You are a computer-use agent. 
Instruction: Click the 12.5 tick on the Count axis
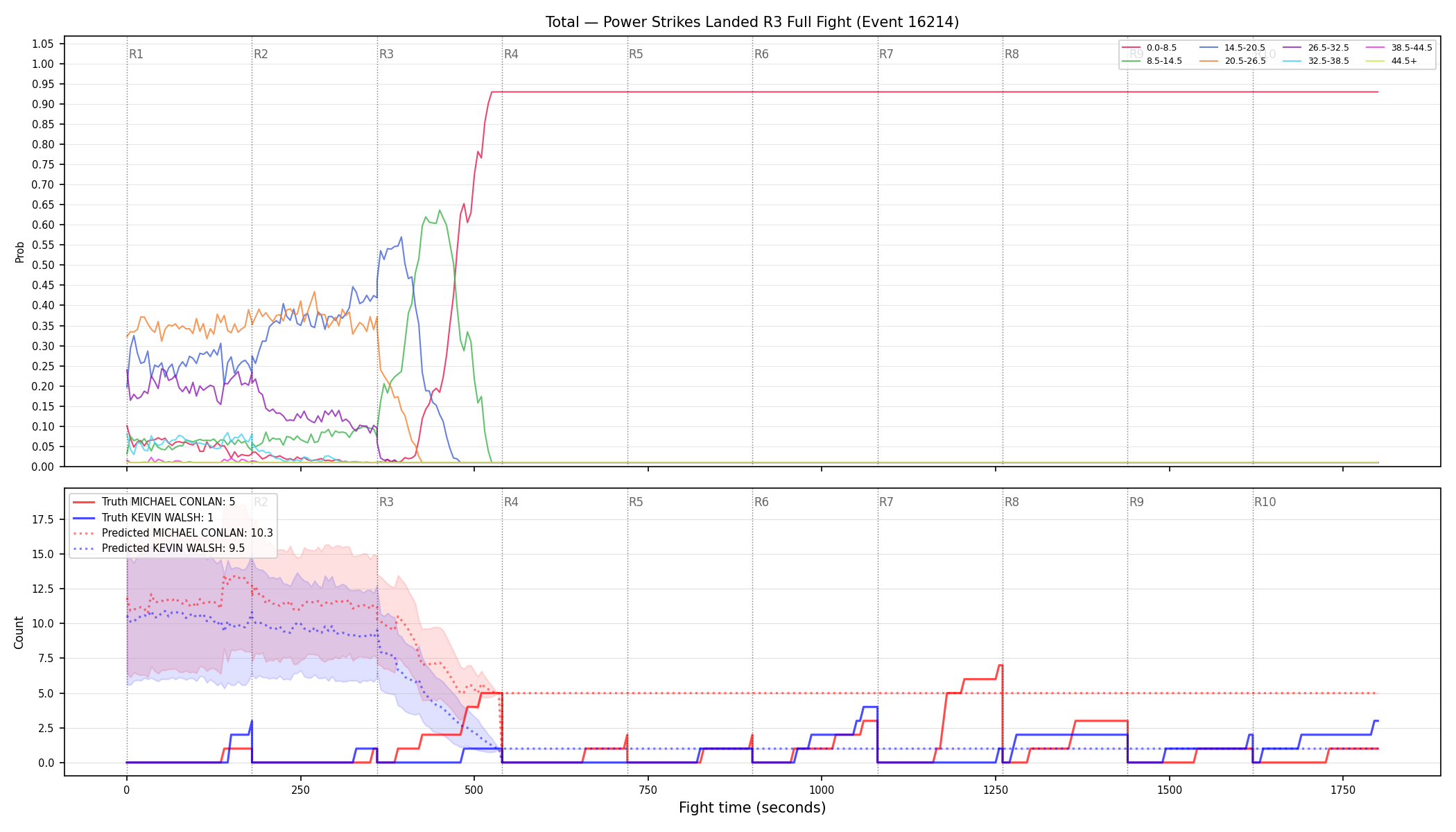[43, 589]
